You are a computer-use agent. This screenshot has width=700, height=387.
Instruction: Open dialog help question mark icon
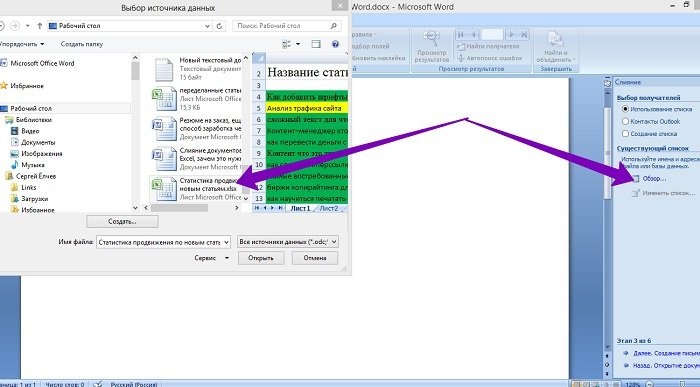pyautogui.click(x=335, y=44)
